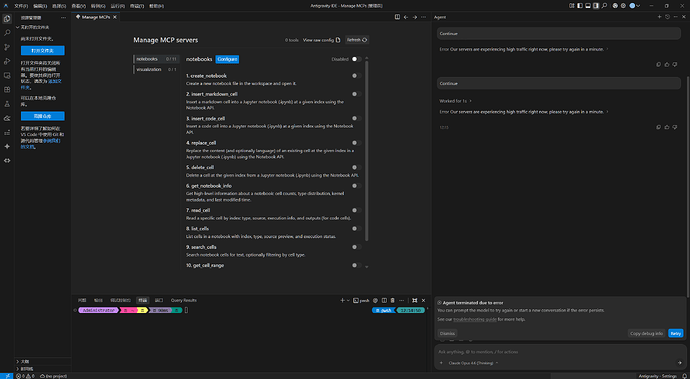Open Run and Debug view
690x379 pixels.
(x=7, y=61)
